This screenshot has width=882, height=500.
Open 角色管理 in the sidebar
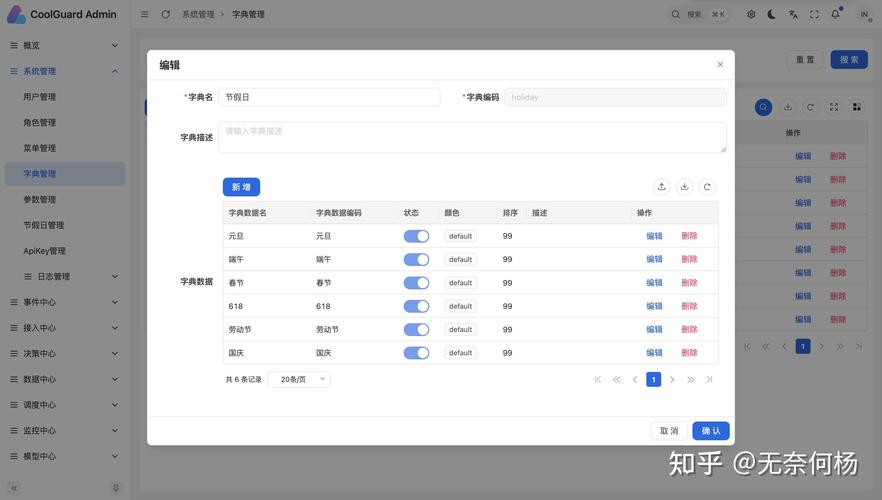point(65,123)
